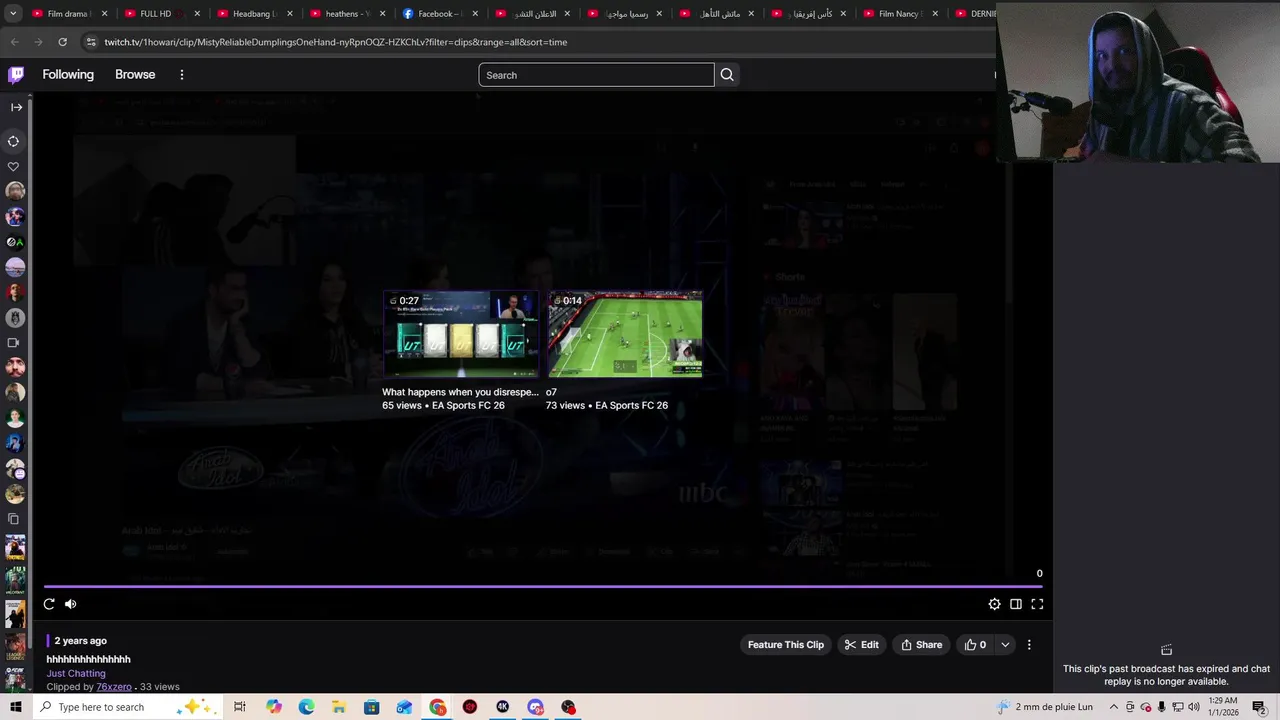The height and width of the screenshot is (720, 1280).
Task: Open the Just Chatting category link
Action: [76, 673]
